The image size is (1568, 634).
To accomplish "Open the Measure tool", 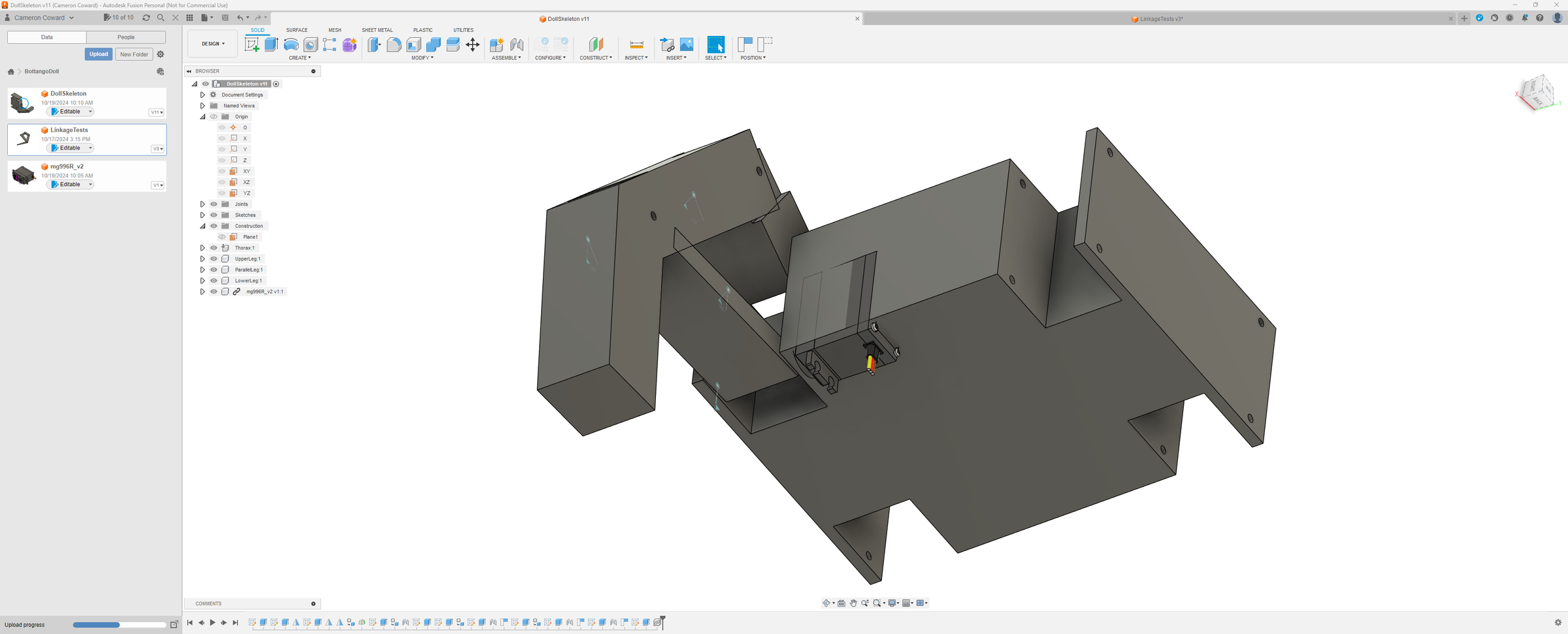I will [636, 44].
